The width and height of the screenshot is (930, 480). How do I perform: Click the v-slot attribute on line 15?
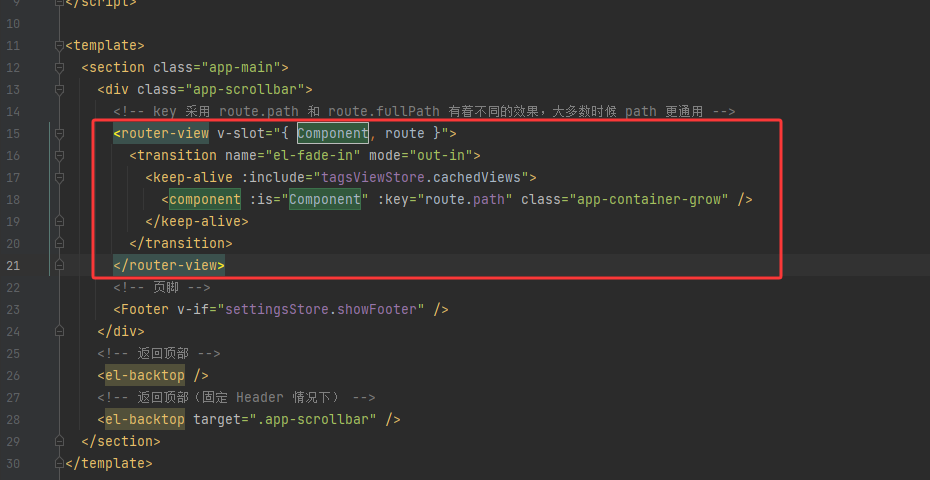tap(337, 133)
